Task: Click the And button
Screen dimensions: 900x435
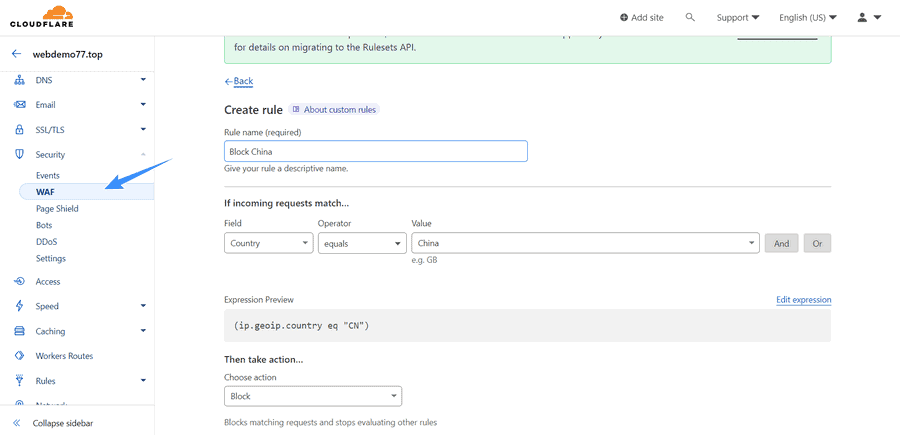Action: coord(781,243)
